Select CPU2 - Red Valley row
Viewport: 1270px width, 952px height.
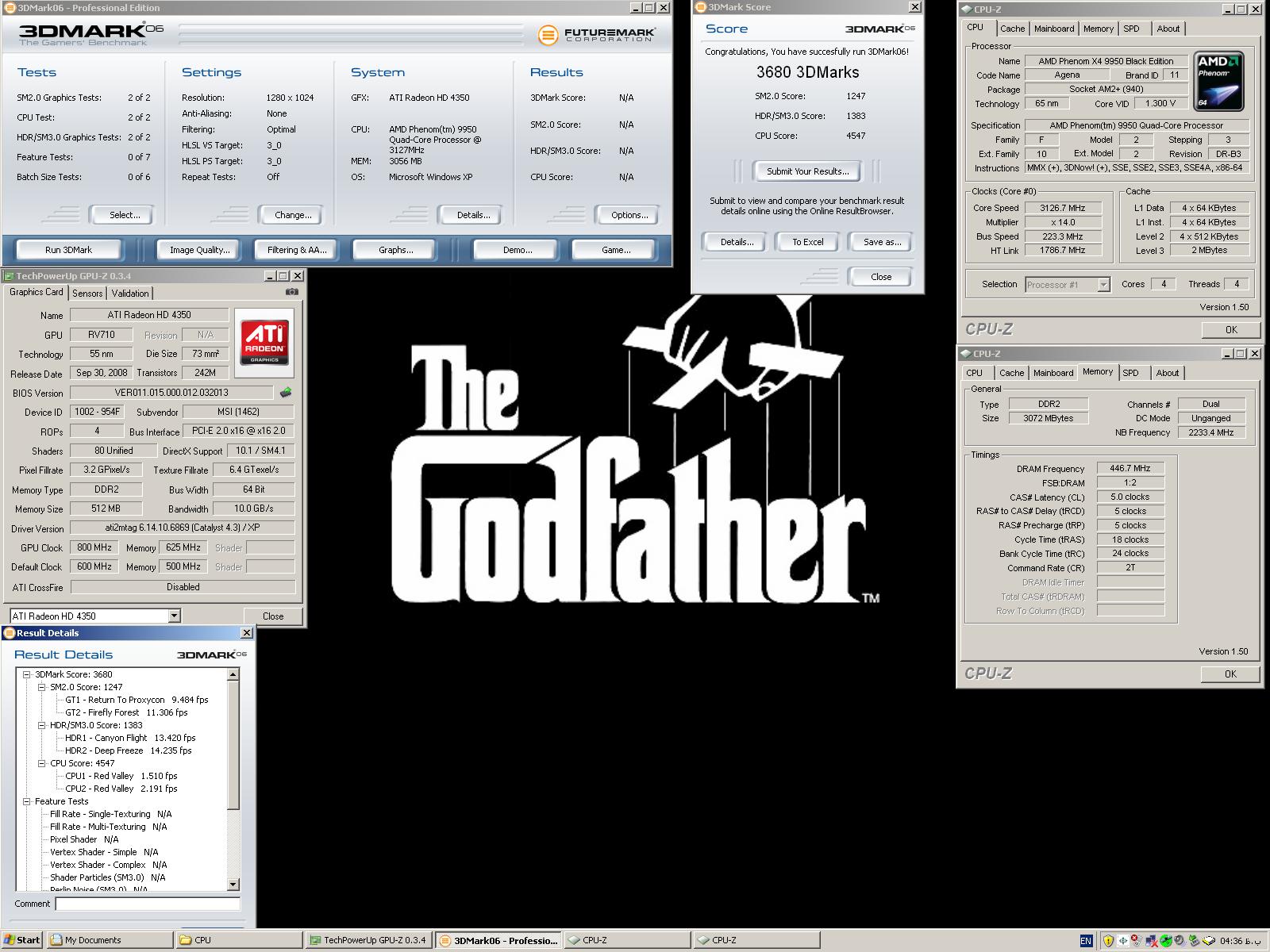click(x=121, y=789)
